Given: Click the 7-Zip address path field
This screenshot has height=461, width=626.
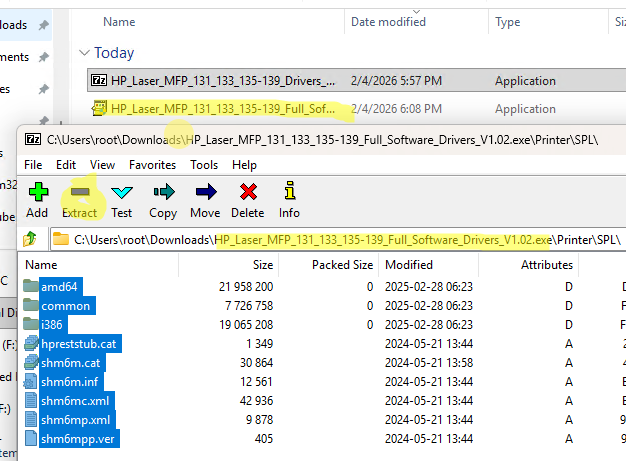Looking at the screenshot, I should point(340,240).
